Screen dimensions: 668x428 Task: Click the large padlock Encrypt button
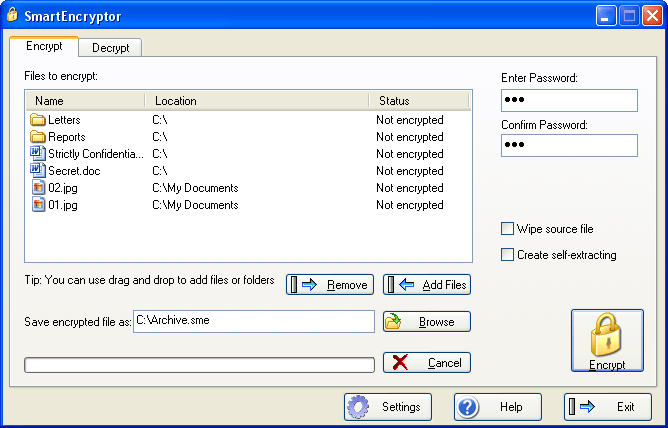pos(607,341)
